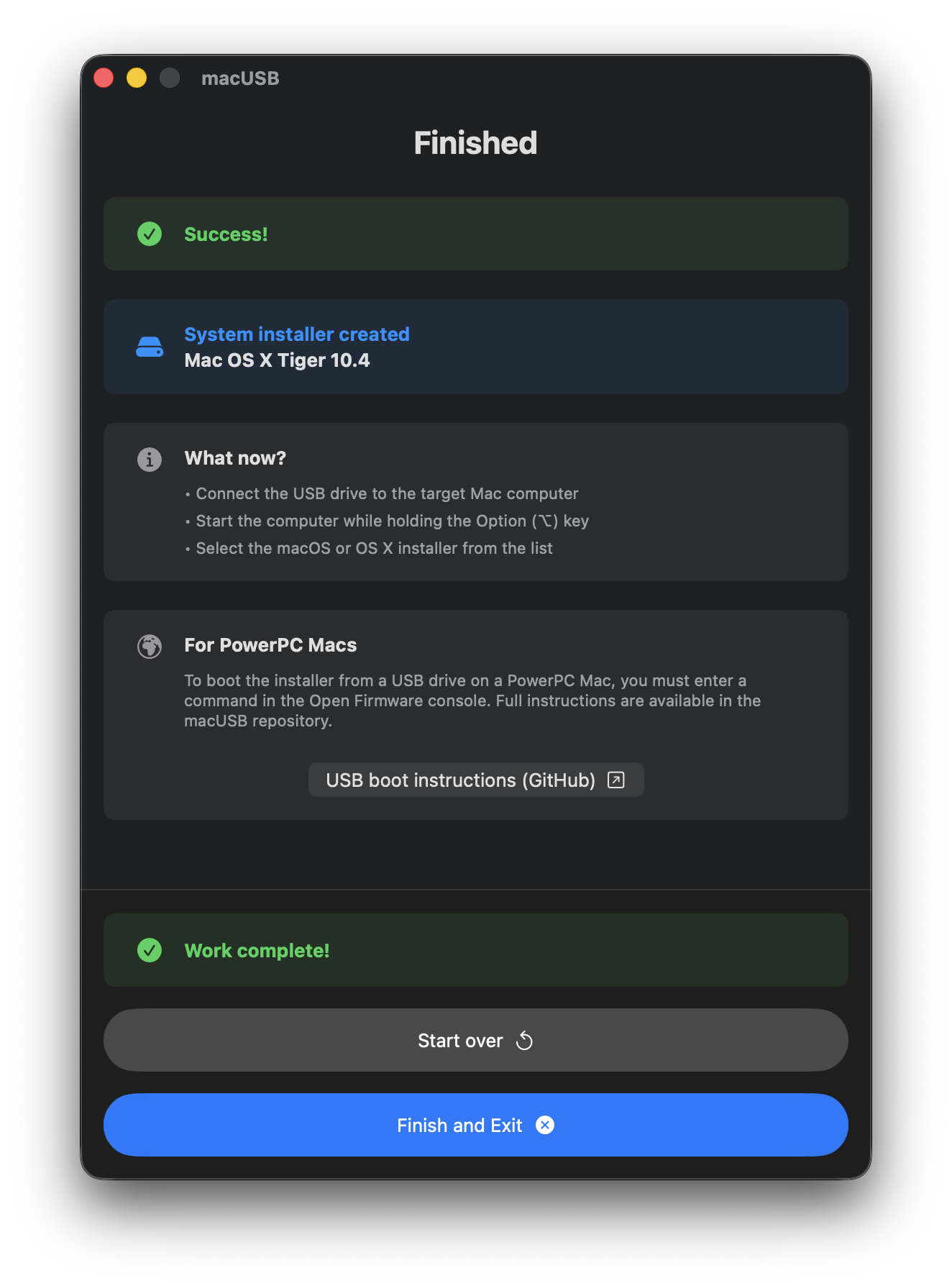The height and width of the screenshot is (1286, 952).
Task: Click the green Success checkmark icon
Action: pyautogui.click(x=149, y=234)
